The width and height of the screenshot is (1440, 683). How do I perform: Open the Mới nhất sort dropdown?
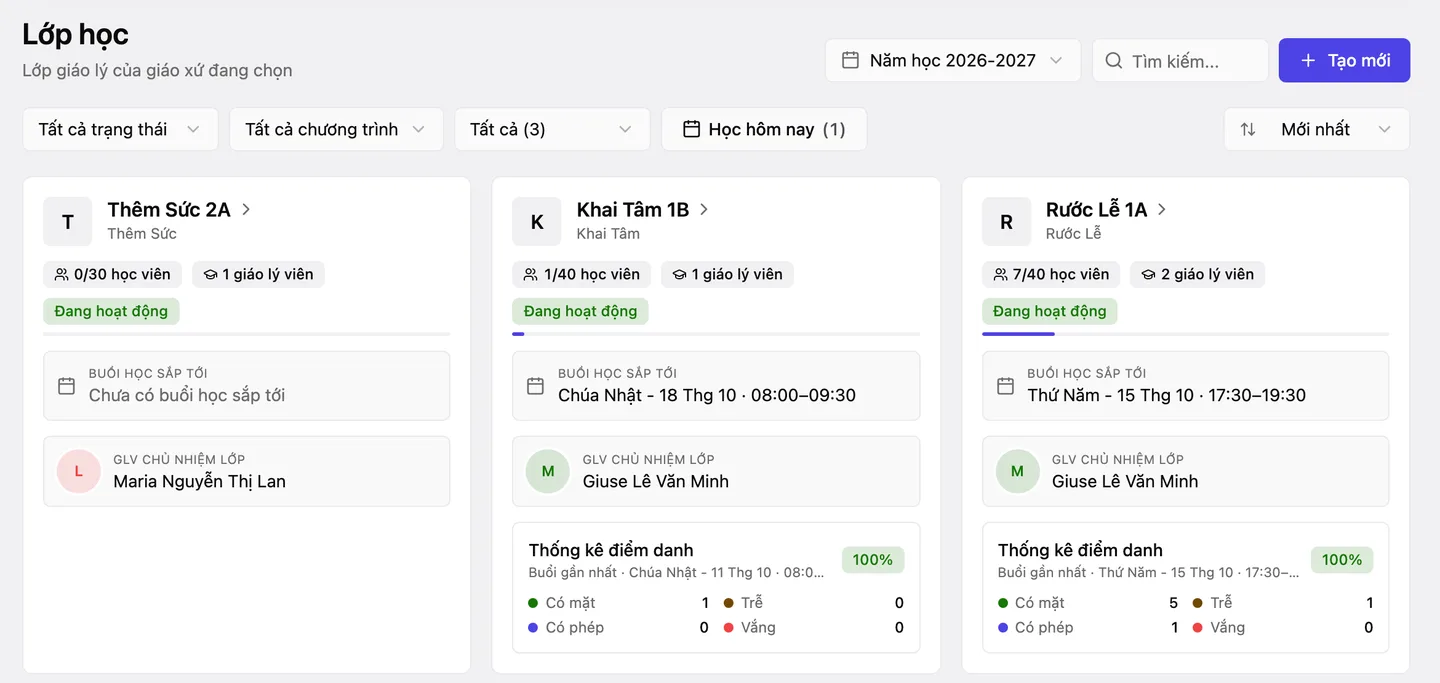[1317, 129]
